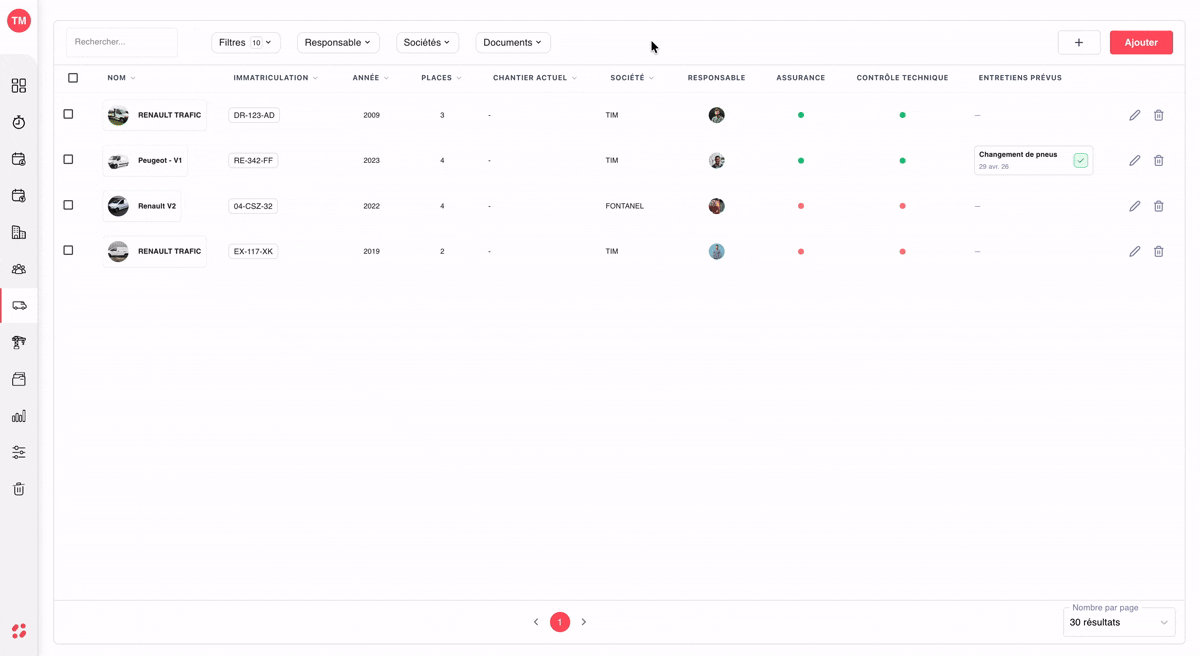Check the box for the DR-123-AD row

(68, 114)
